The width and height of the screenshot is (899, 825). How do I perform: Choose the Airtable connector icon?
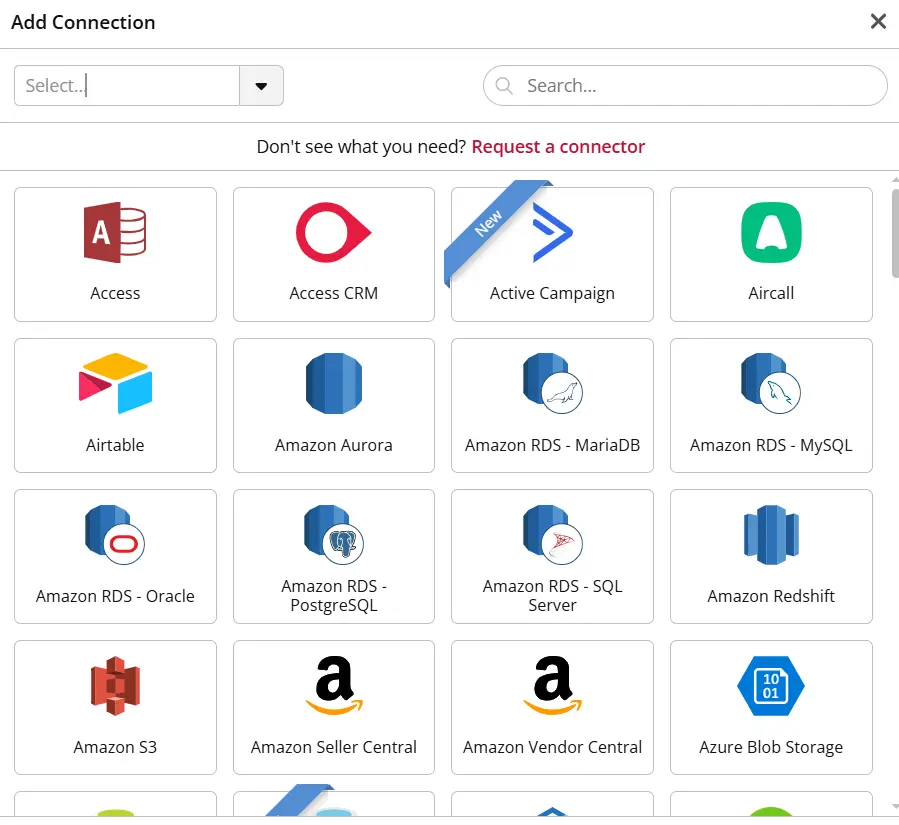(115, 383)
